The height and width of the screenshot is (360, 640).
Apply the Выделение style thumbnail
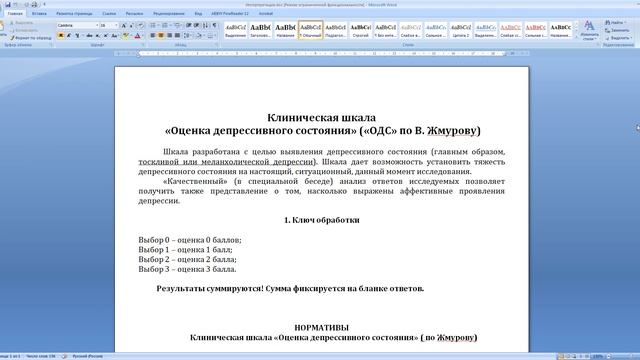coord(236,30)
